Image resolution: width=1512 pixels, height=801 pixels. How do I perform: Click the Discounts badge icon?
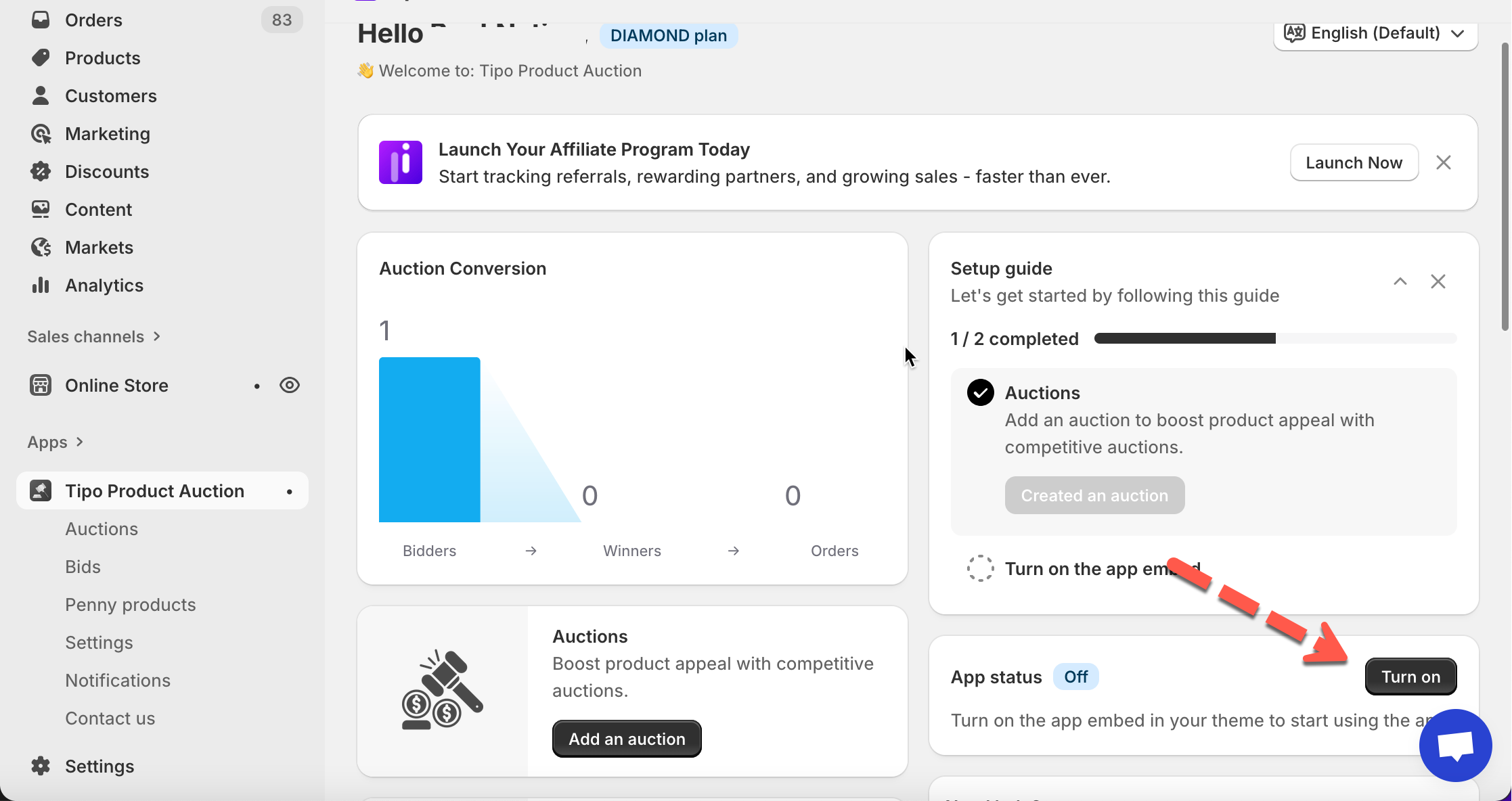point(41,172)
